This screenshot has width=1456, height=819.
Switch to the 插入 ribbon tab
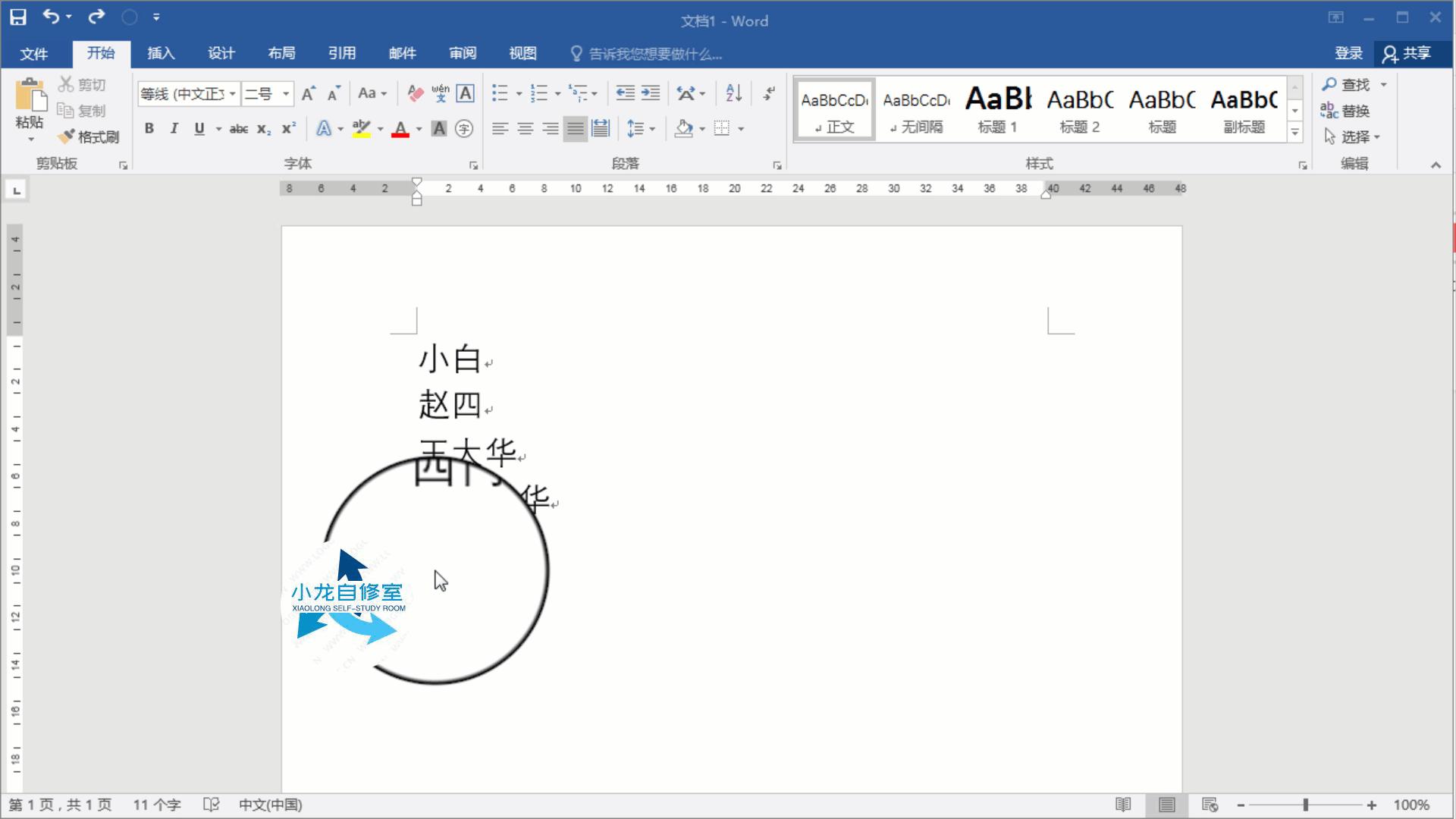click(160, 53)
